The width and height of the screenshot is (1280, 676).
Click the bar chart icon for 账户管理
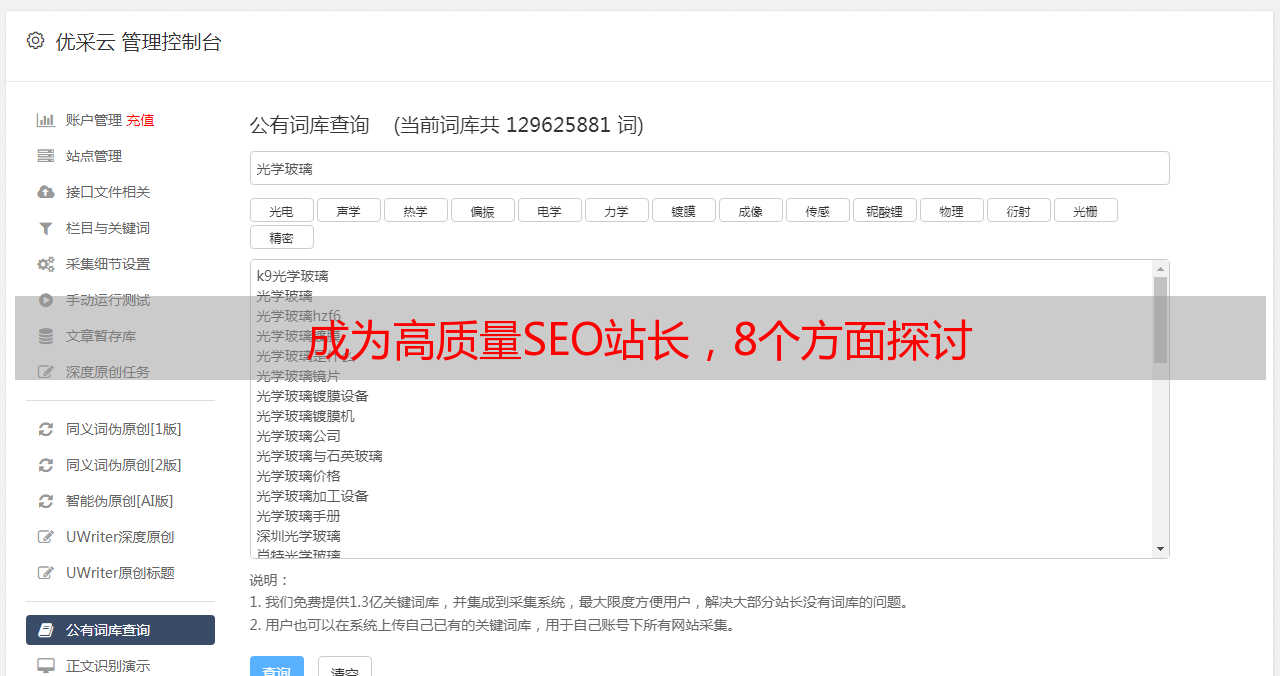46,120
